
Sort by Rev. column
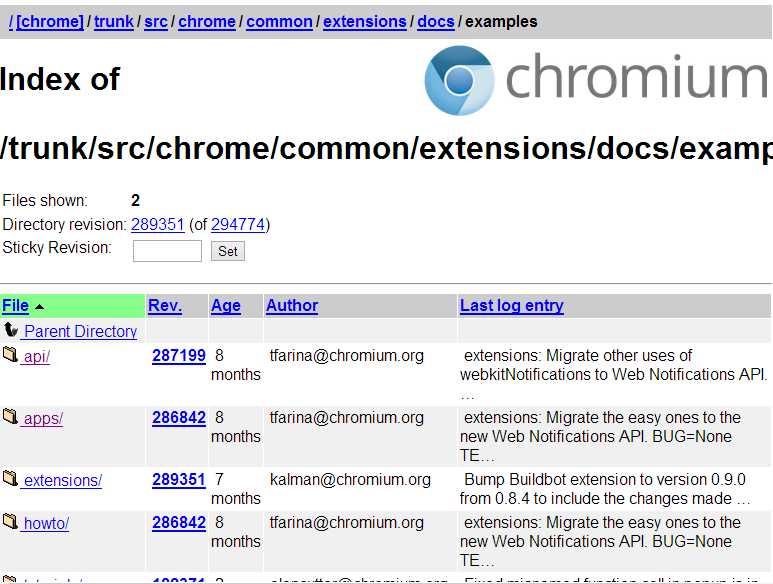click(165, 306)
